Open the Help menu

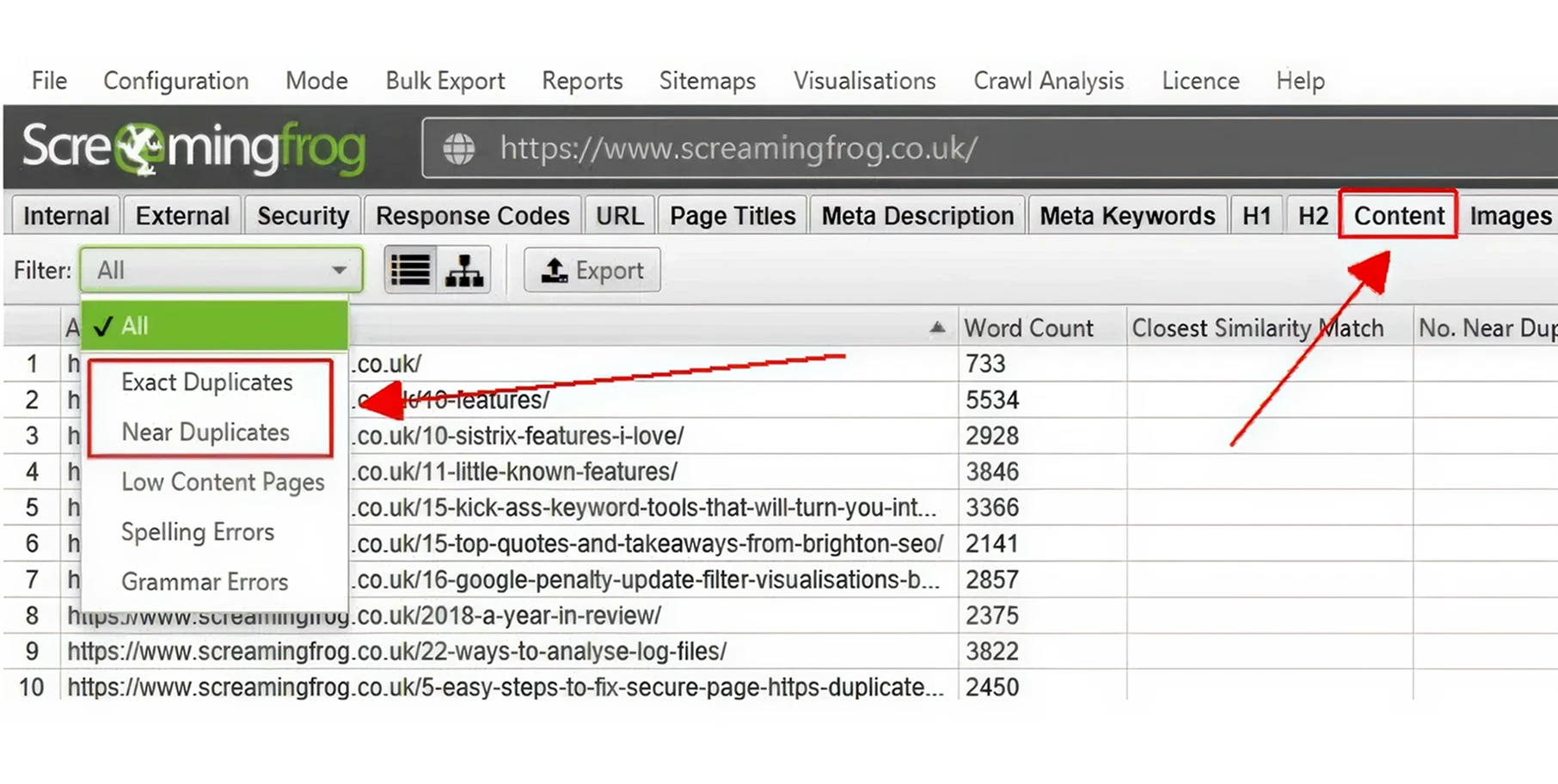(1300, 81)
